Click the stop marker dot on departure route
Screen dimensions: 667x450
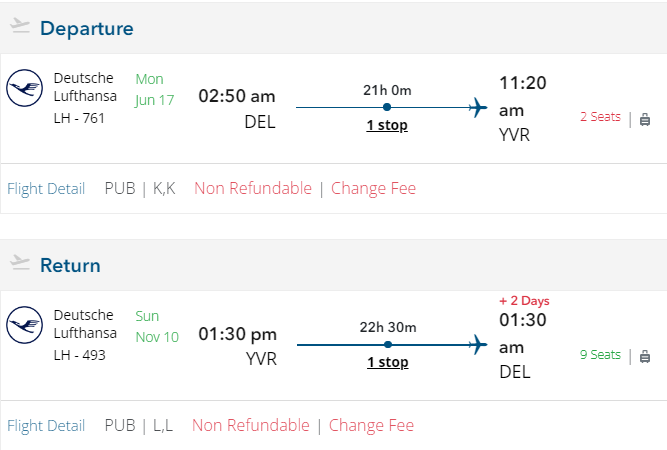(387, 107)
